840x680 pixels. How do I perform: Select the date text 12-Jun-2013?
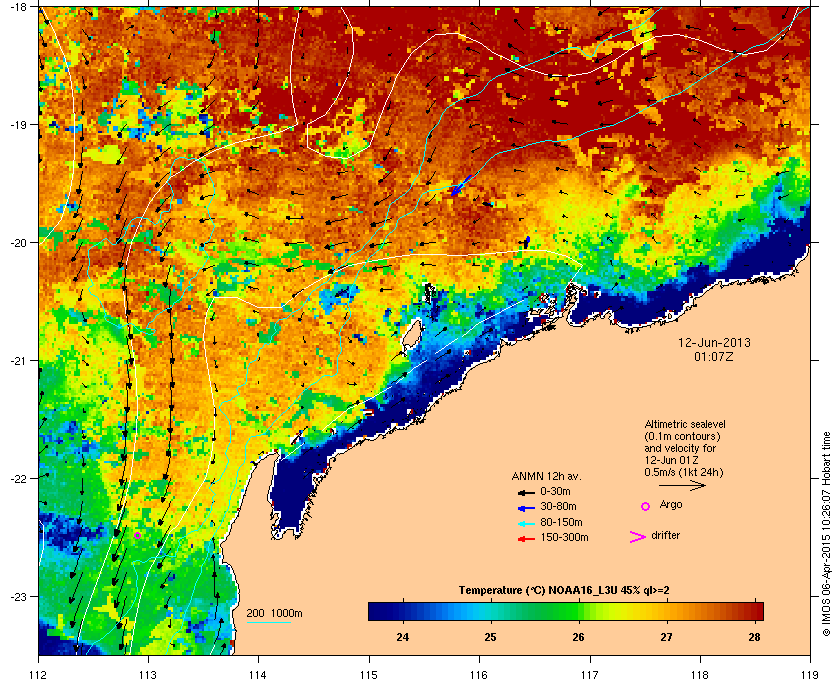(714, 343)
